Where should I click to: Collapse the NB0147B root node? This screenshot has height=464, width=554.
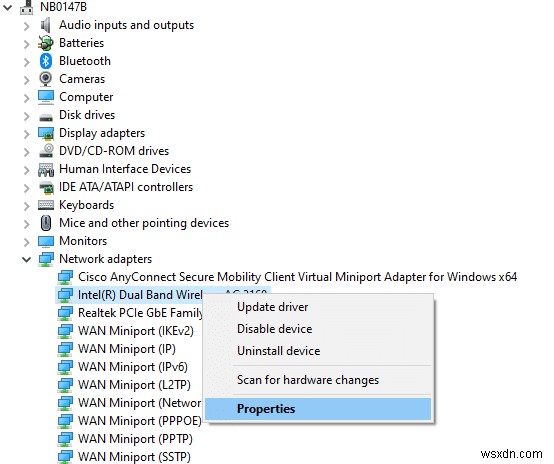click(7, 7)
